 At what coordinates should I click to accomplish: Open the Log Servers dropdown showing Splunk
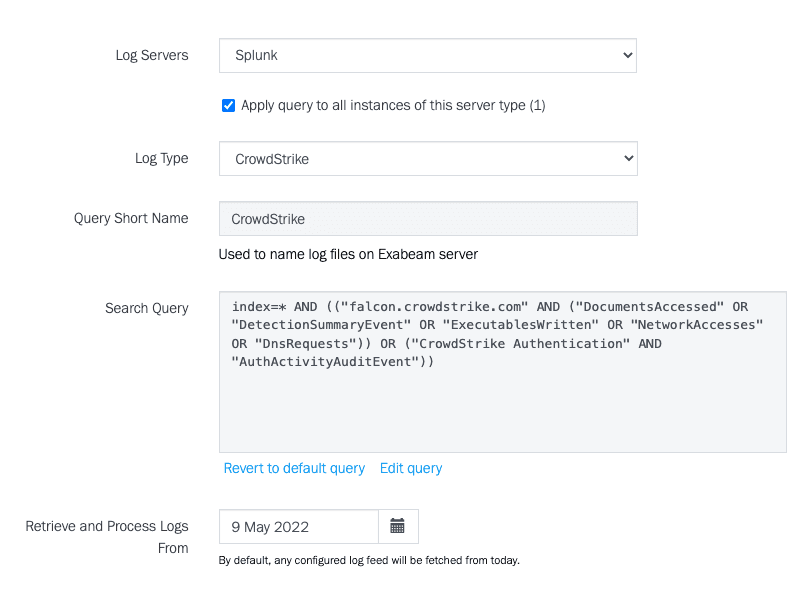pyautogui.click(x=427, y=56)
